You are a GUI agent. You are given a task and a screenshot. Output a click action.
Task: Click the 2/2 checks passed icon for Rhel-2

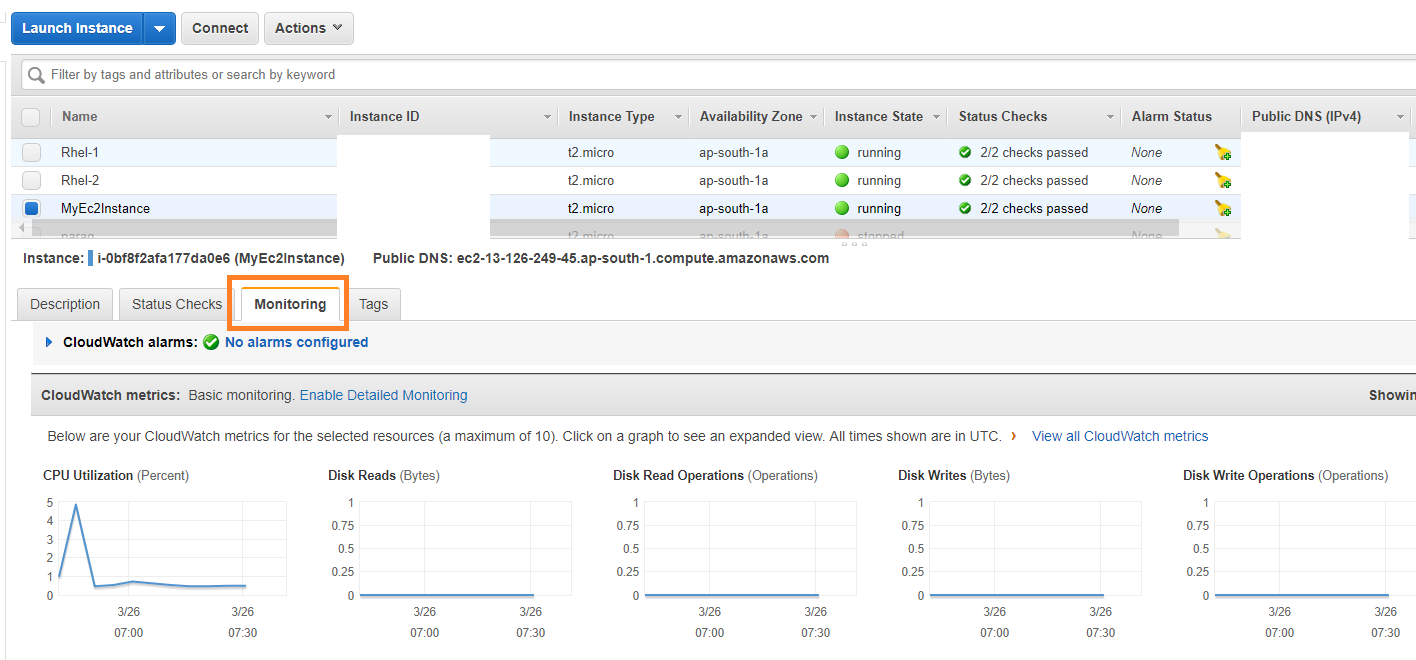tap(966, 180)
